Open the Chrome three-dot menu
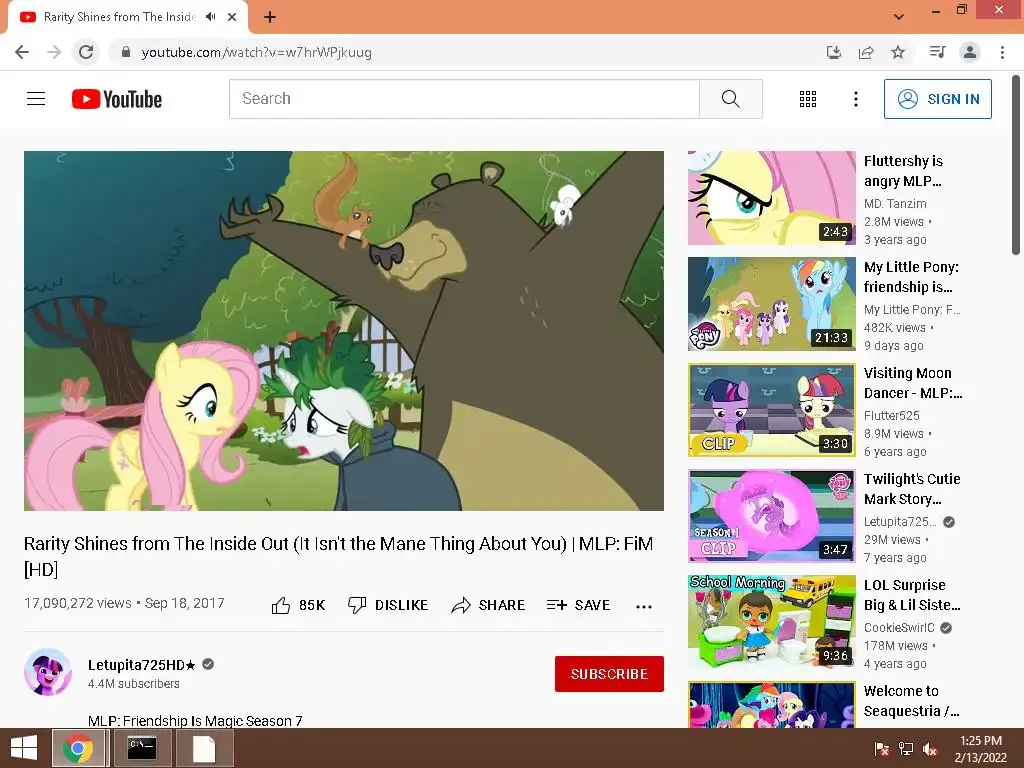Screen dimensions: 1024x768 pos(1002,52)
